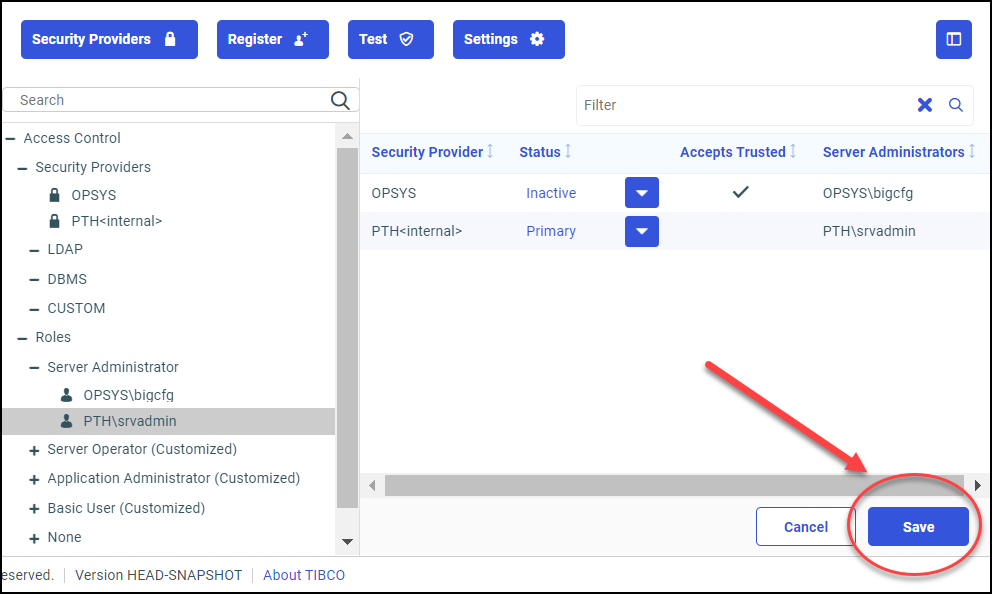Click the magnifier icon in the sidebar search box
Viewport: 992px width, 594px height.
[x=340, y=100]
